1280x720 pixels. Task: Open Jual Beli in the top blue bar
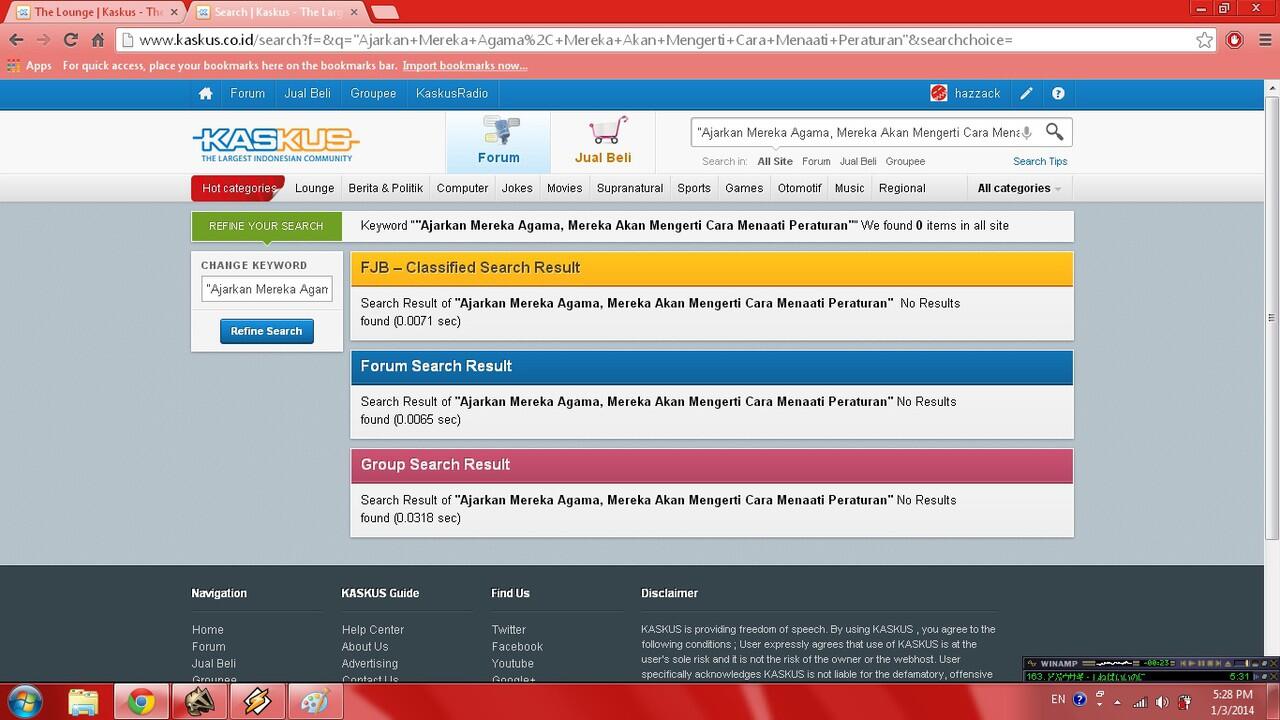(307, 93)
